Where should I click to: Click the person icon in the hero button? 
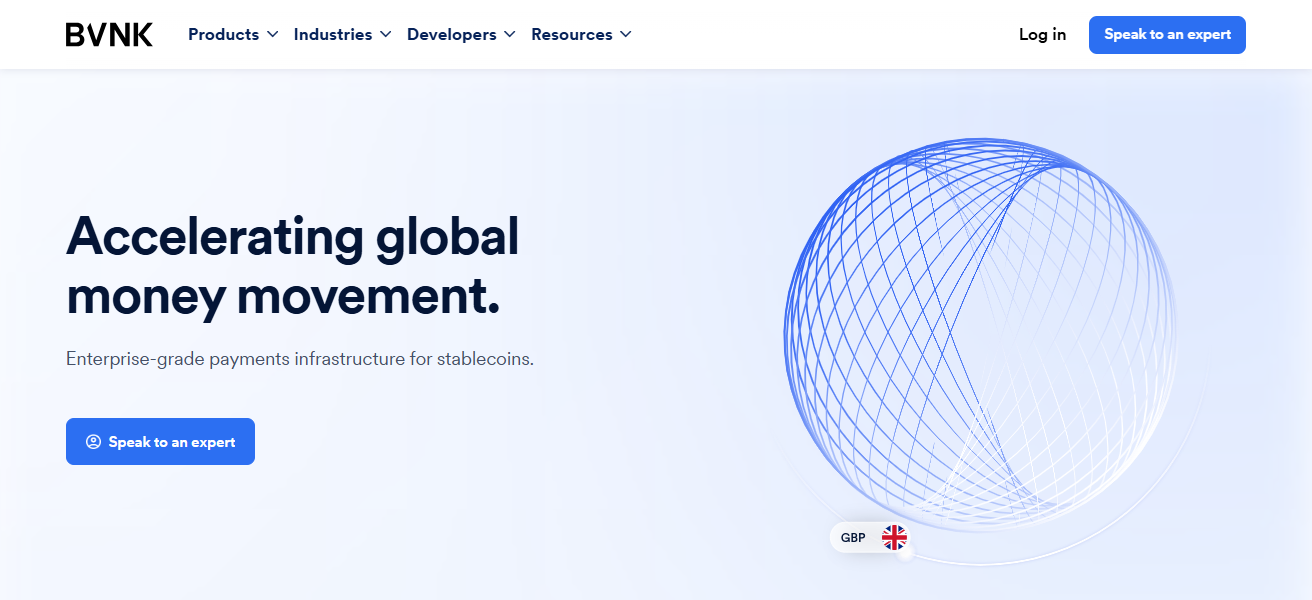click(x=93, y=442)
